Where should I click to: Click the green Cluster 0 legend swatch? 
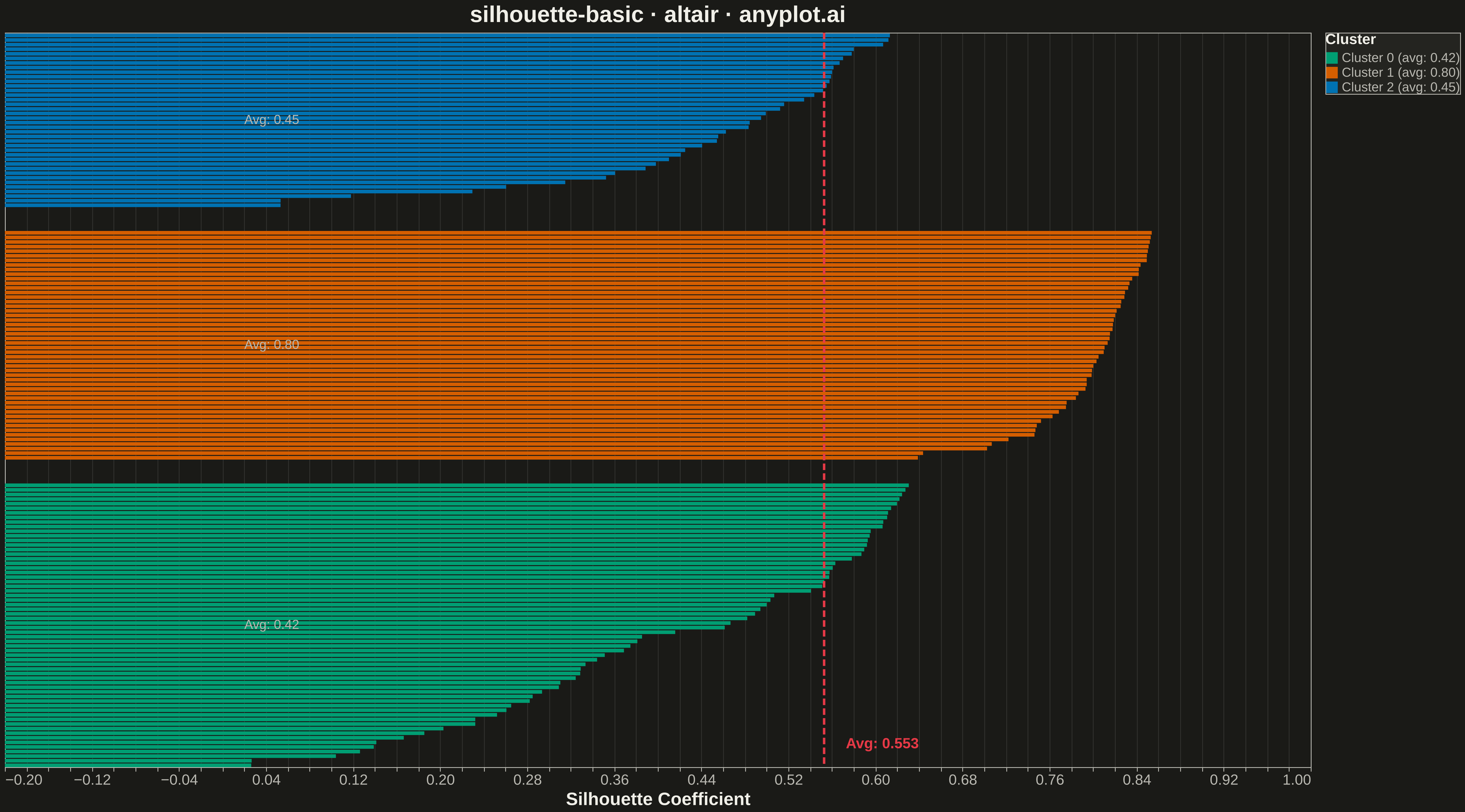point(1332,58)
